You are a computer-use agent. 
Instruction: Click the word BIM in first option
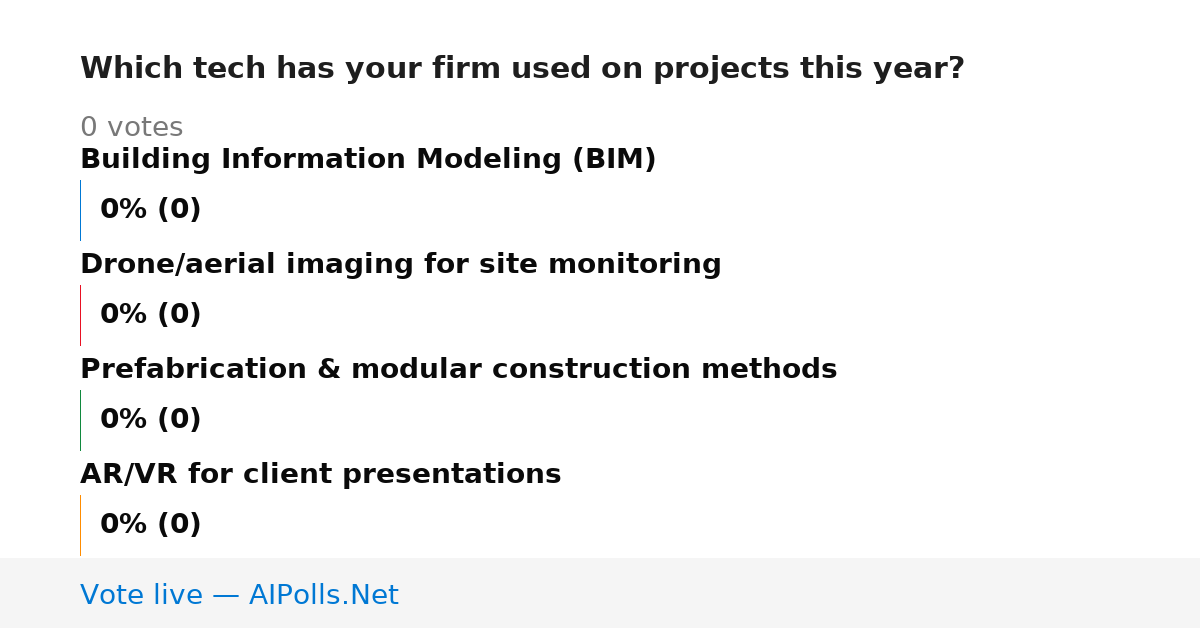click(x=614, y=160)
